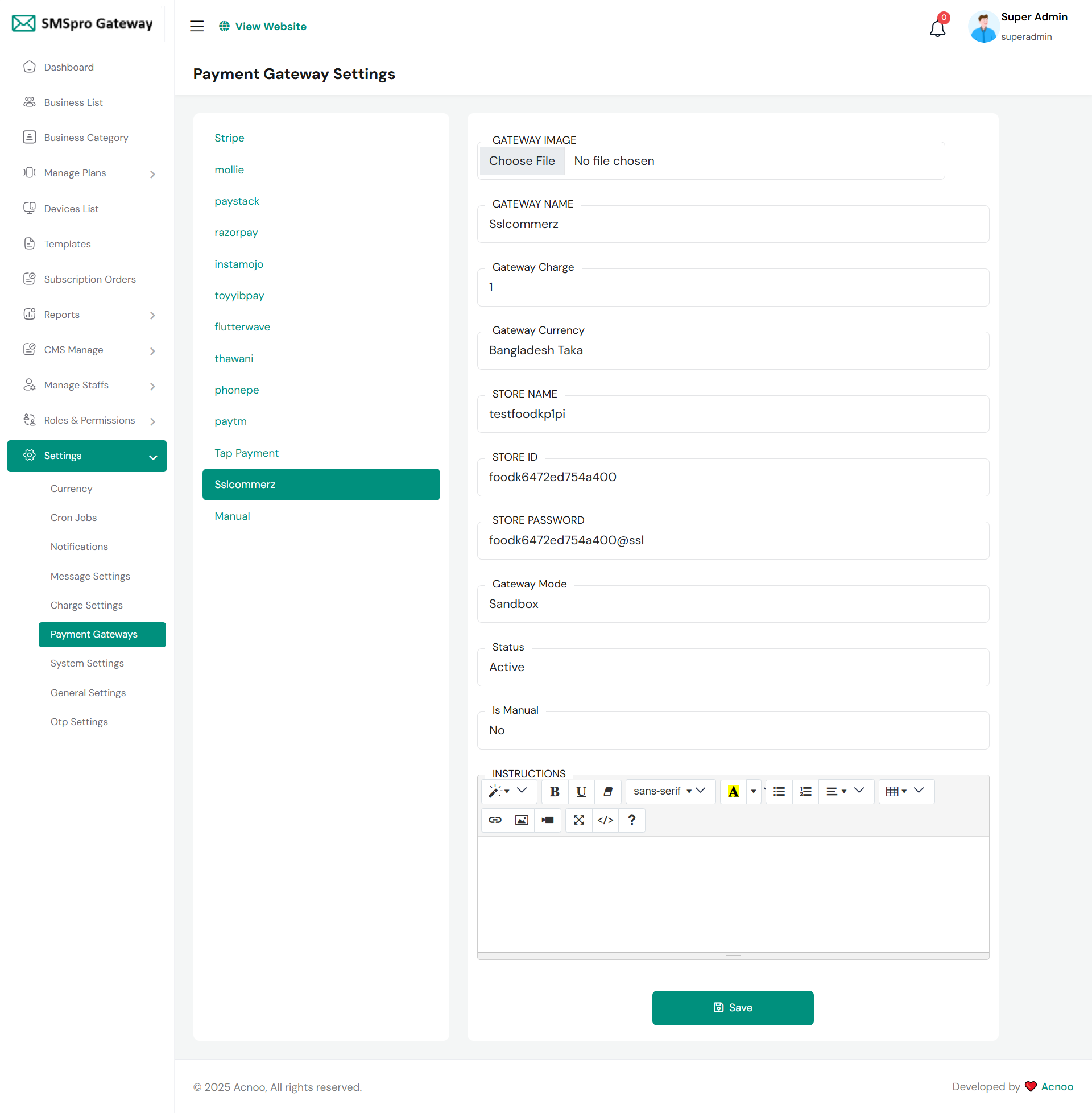Toggle bold formatting in Instructions editor

[554, 791]
